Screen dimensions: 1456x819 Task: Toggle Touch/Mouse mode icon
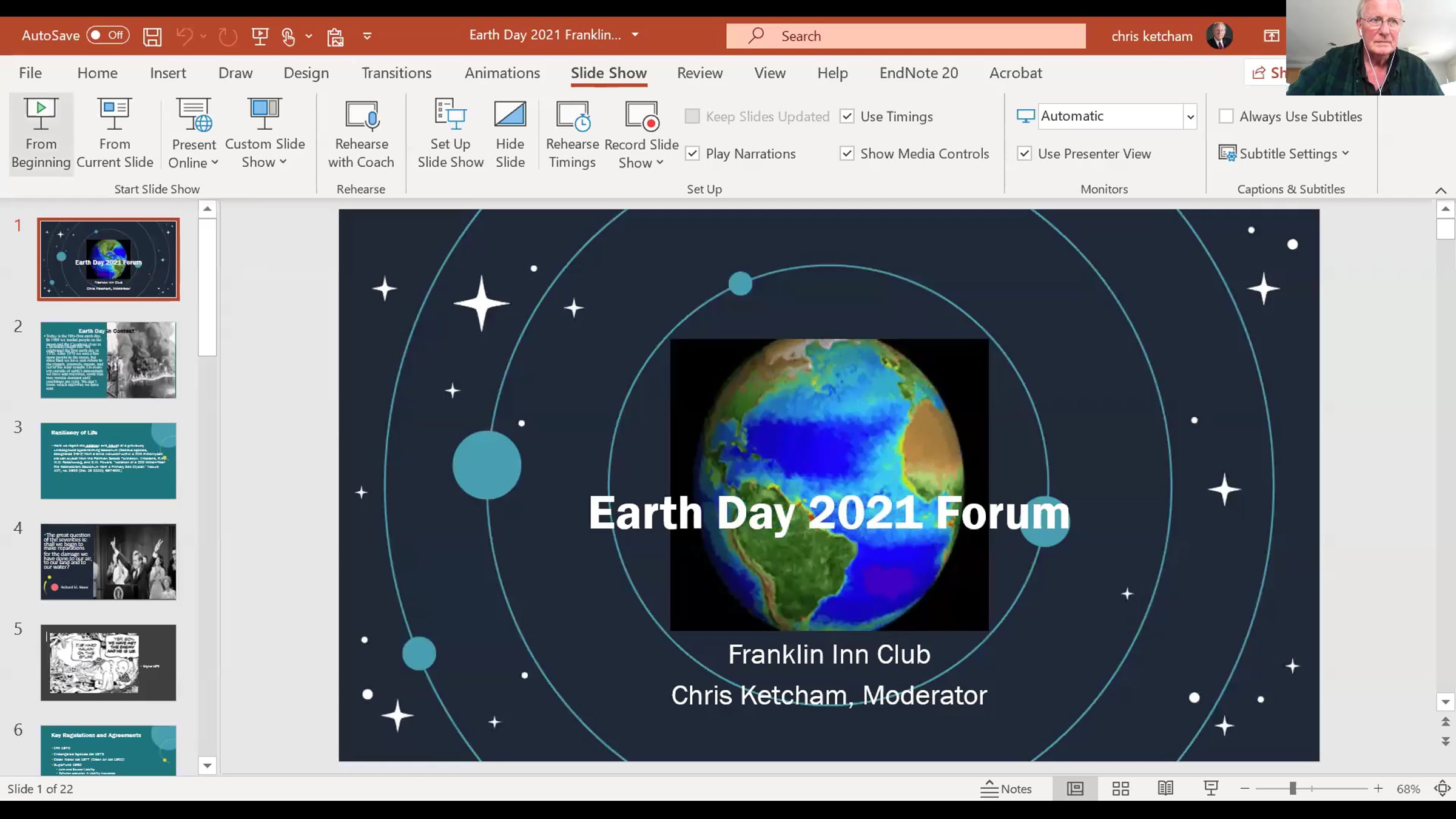coord(289,36)
